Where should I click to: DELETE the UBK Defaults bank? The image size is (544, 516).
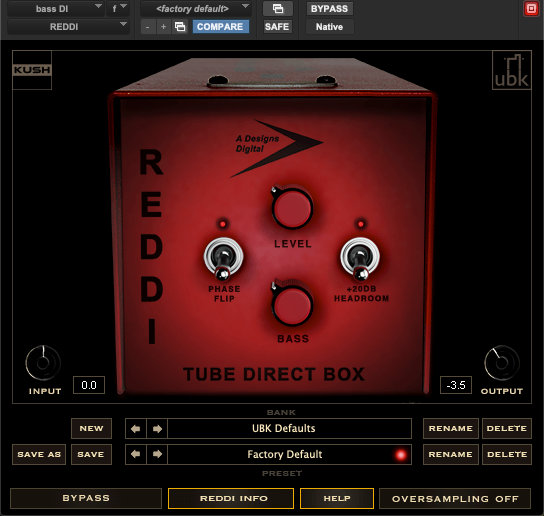[x=507, y=429]
